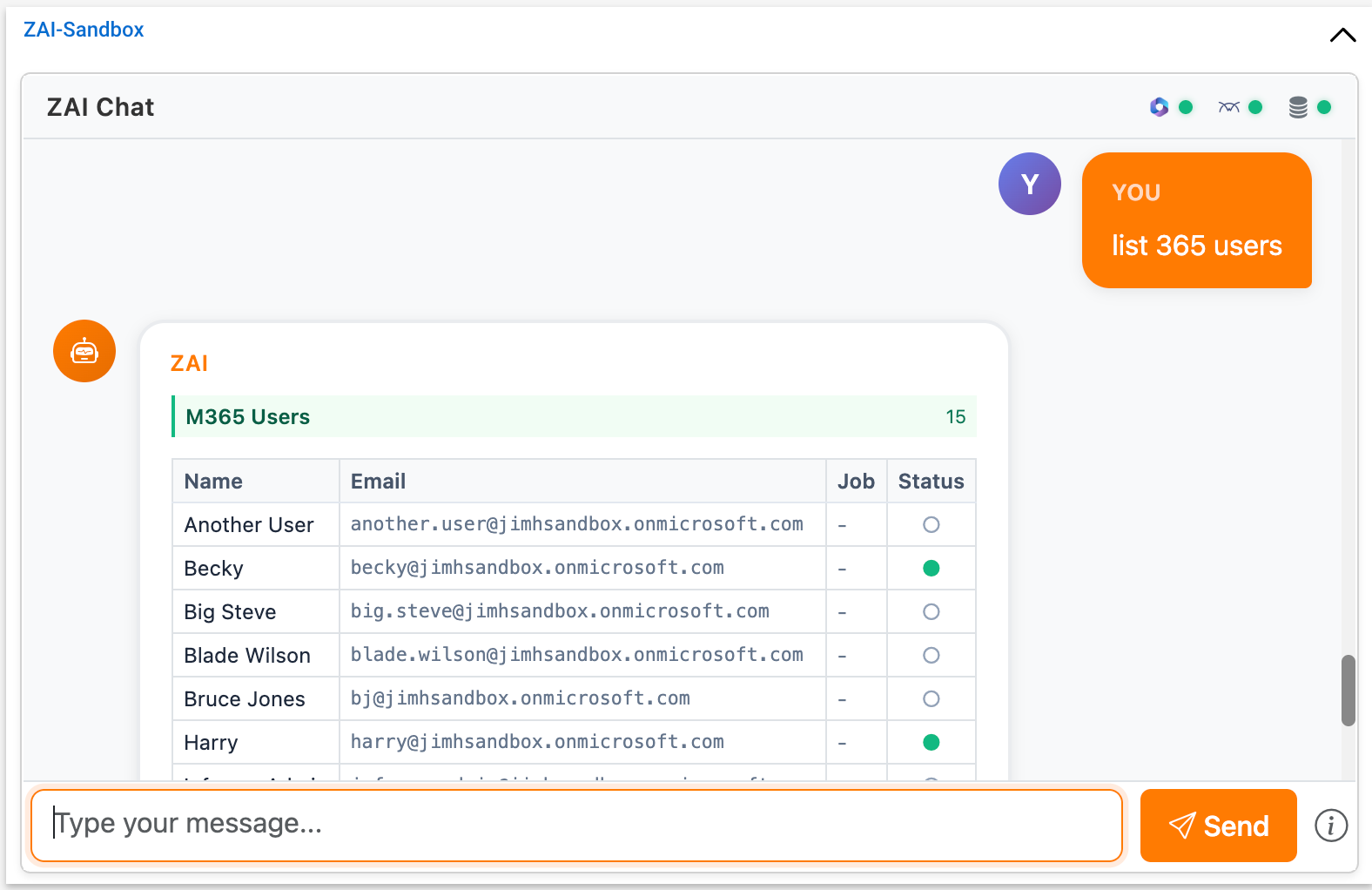The image size is (1372, 890).
Task: Click the purple Y user avatar
Action: coord(1030,184)
